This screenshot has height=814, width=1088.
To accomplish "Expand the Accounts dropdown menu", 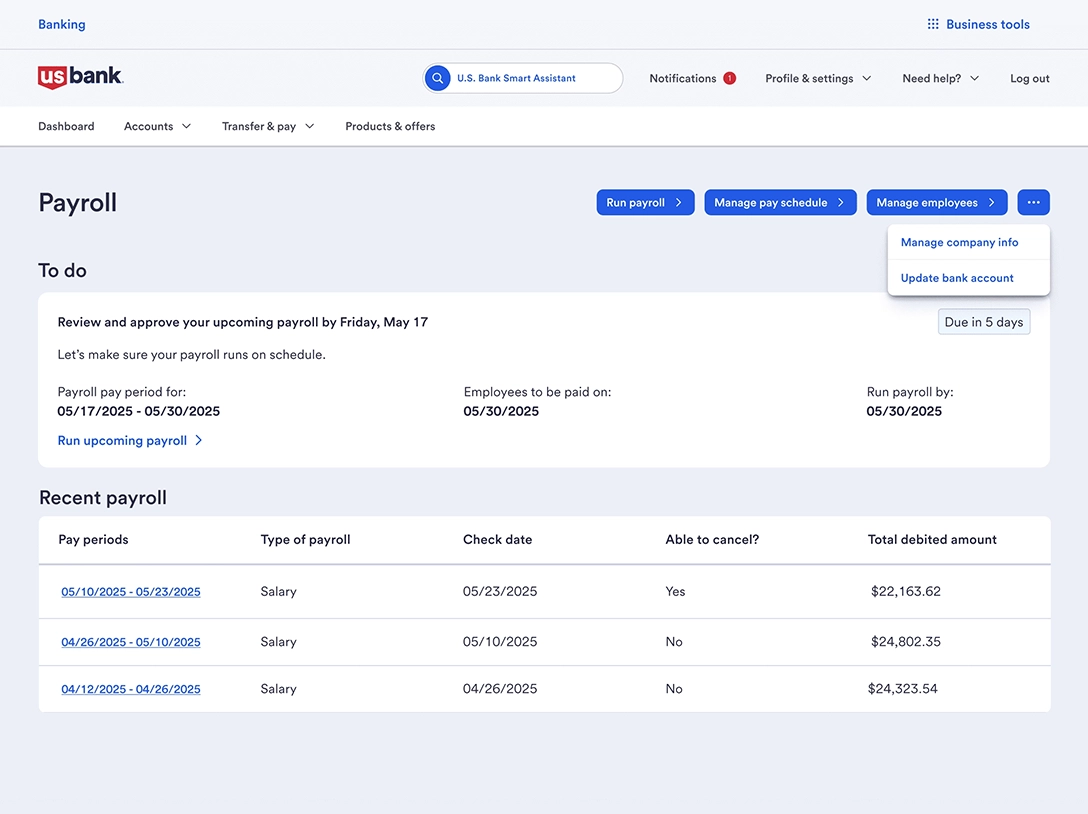I will tap(157, 126).
